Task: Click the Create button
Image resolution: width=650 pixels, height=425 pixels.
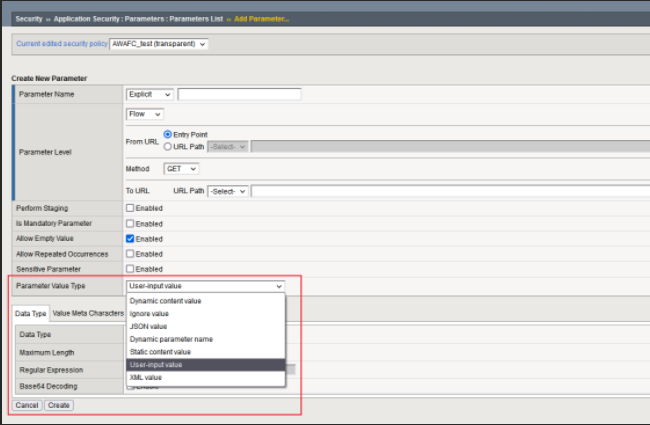Action: coord(59,404)
